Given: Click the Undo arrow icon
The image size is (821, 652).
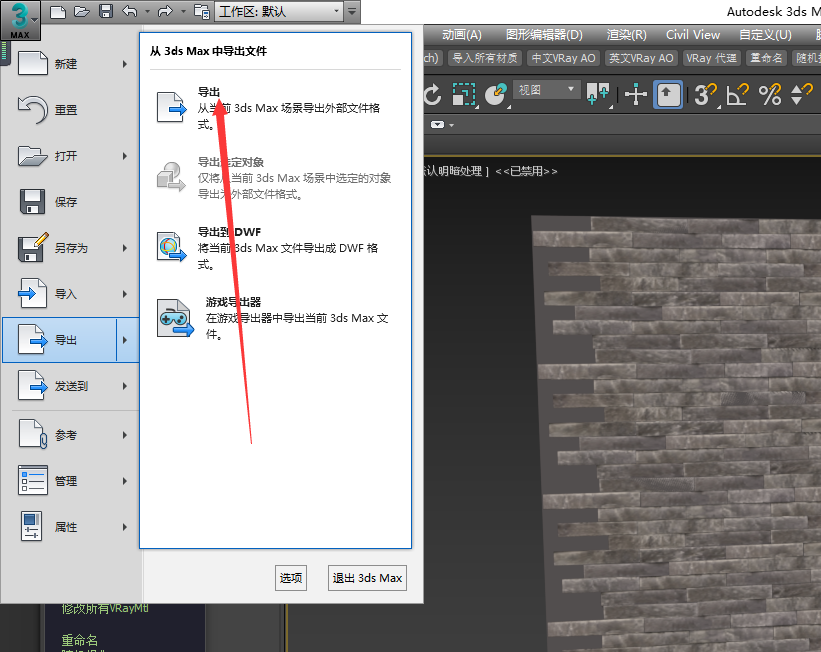Looking at the screenshot, I should 130,12.
